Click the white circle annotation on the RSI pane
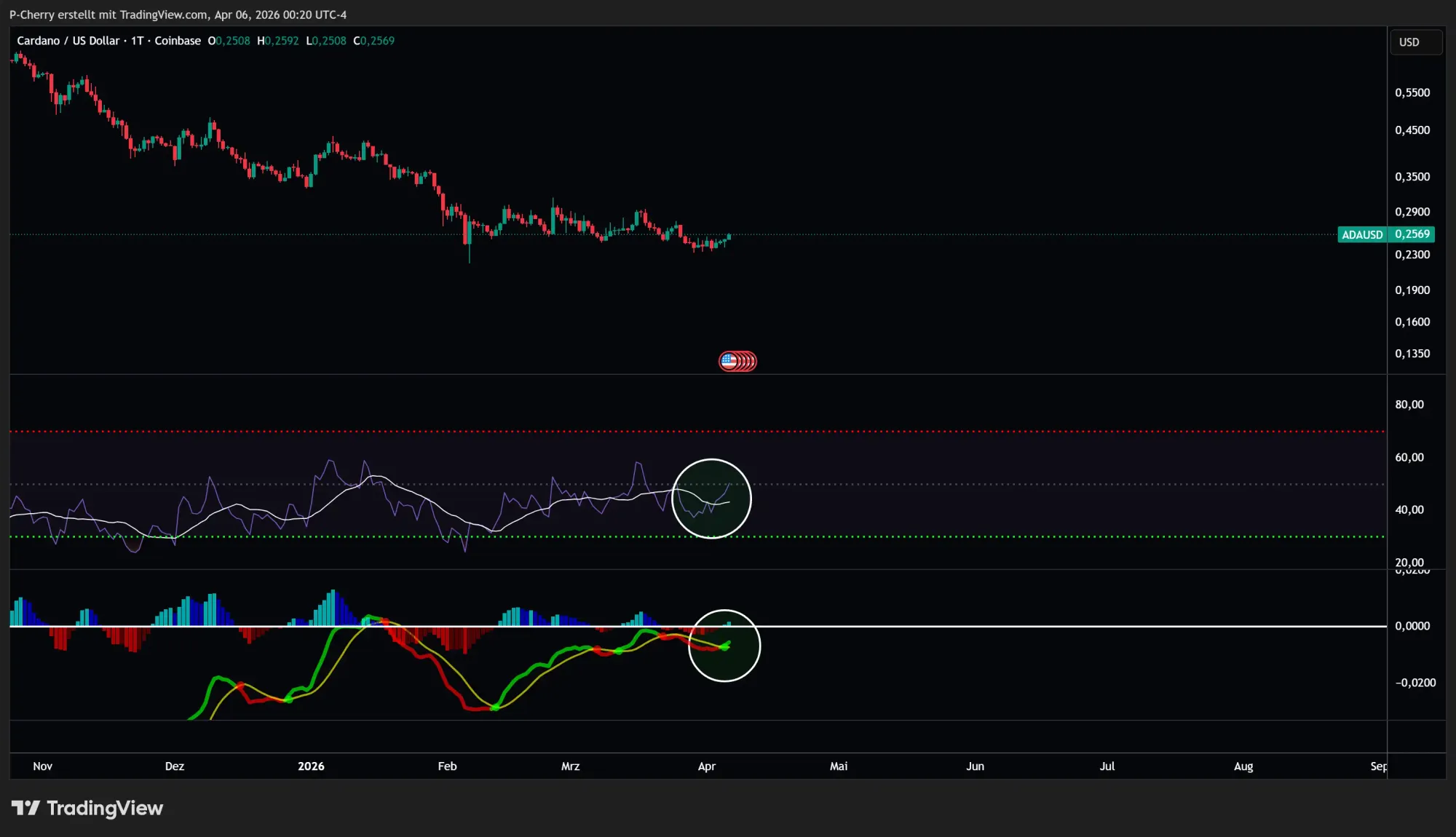The height and width of the screenshot is (837, 1456). click(712, 498)
